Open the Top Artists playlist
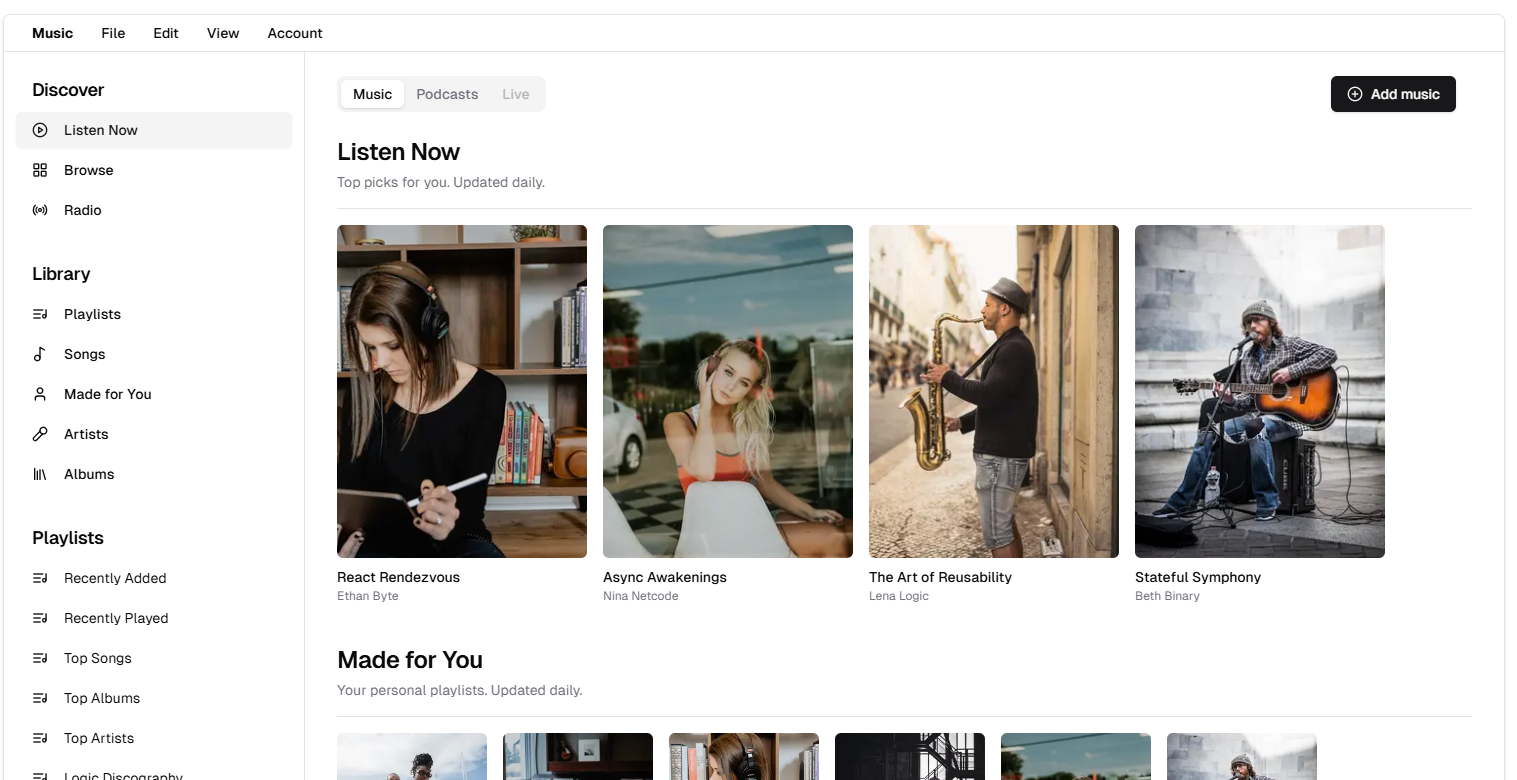Screen dimensions: 1517x780 [x=154, y=738]
